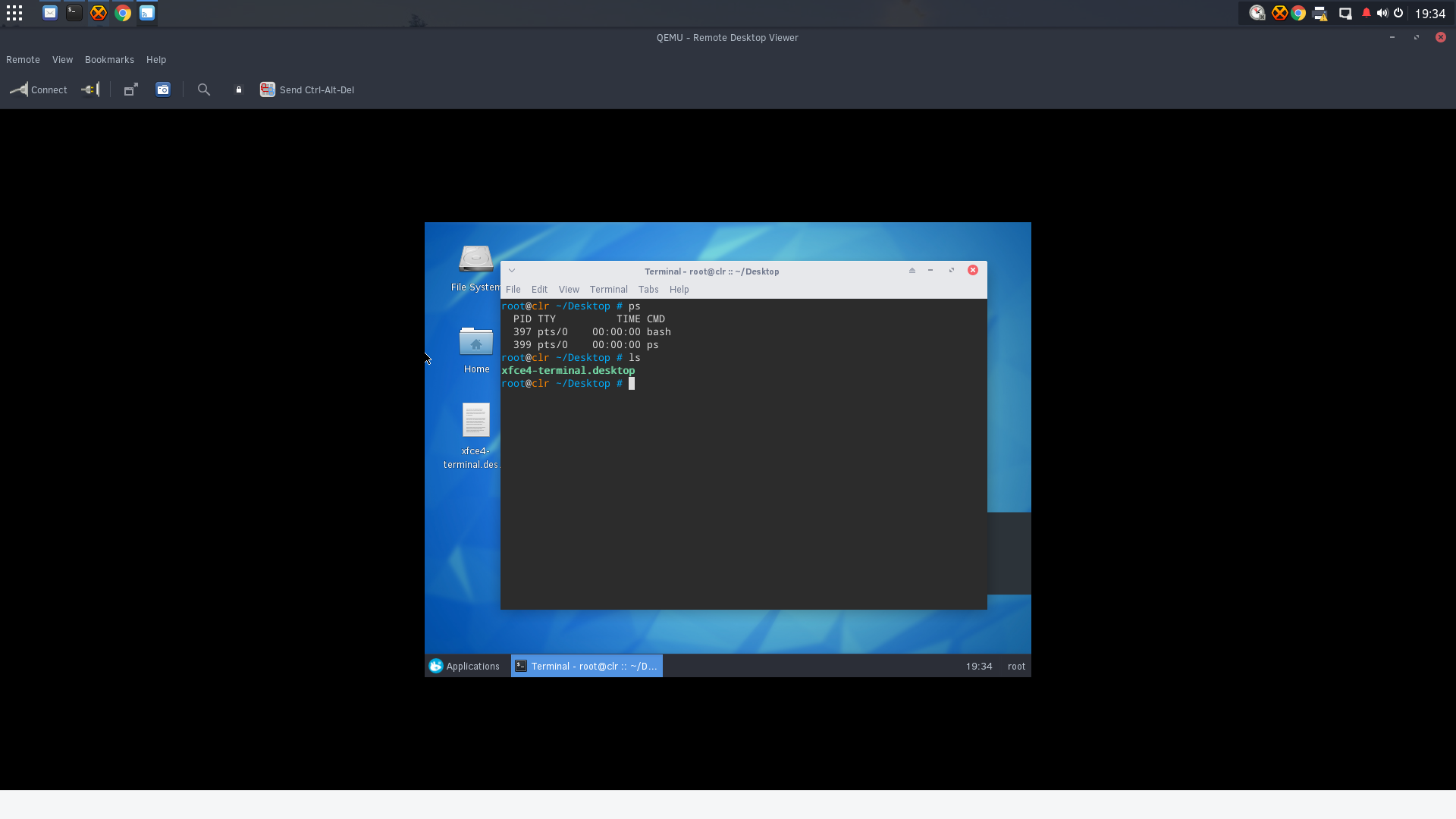Click the power button in the tray
The image size is (1456, 819).
(1398, 13)
